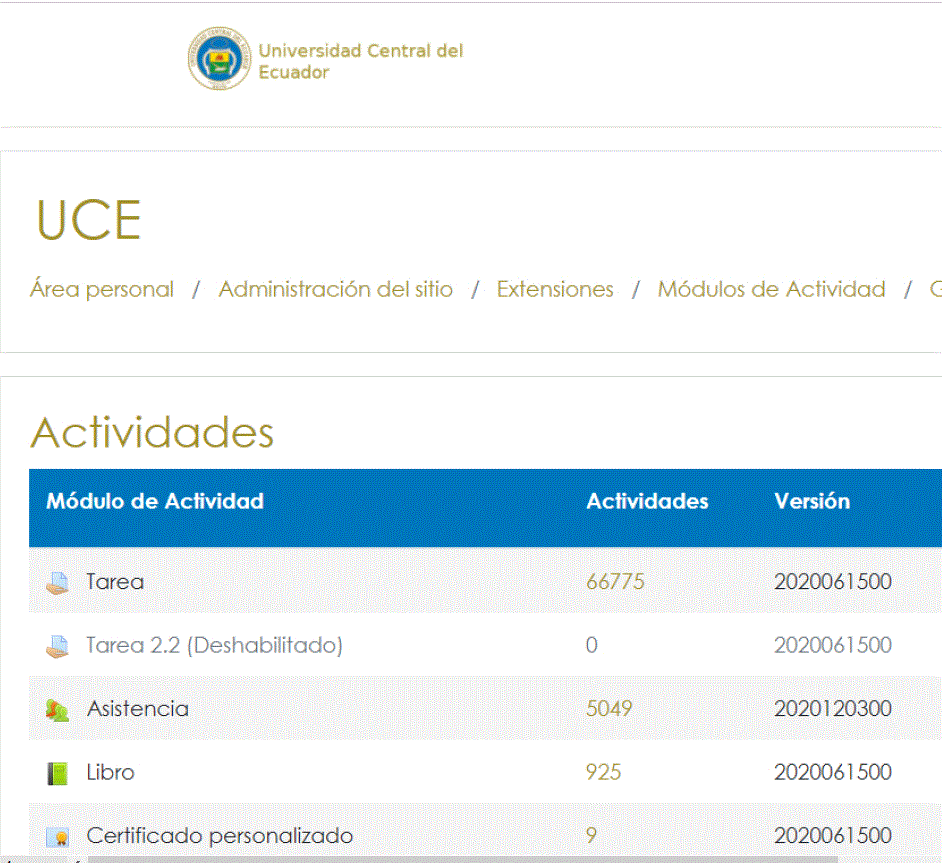Open Módulos de Actividad in the breadcrumb trail
The width and height of the screenshot is (942, 863).
771,289
